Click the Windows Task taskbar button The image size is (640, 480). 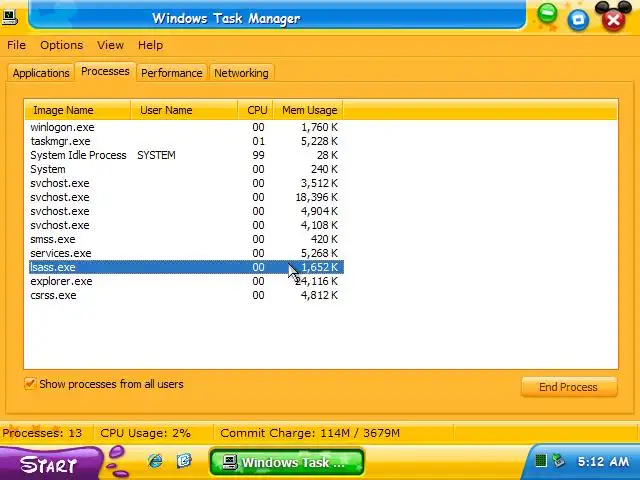pyautogui.click(x=287, y=462)
